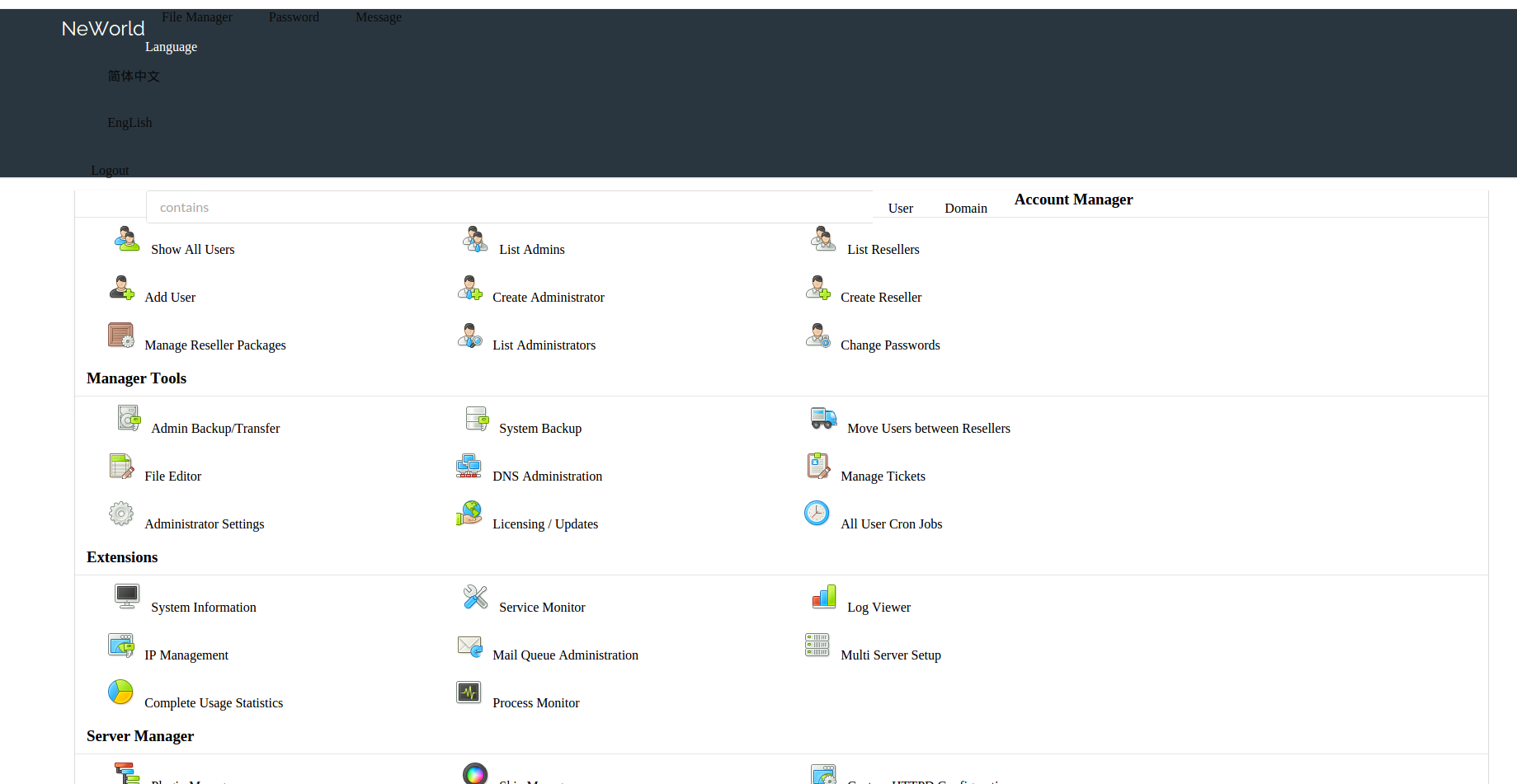Select the Domain search option
The image size is (1517, 784).
click(965, 209)
